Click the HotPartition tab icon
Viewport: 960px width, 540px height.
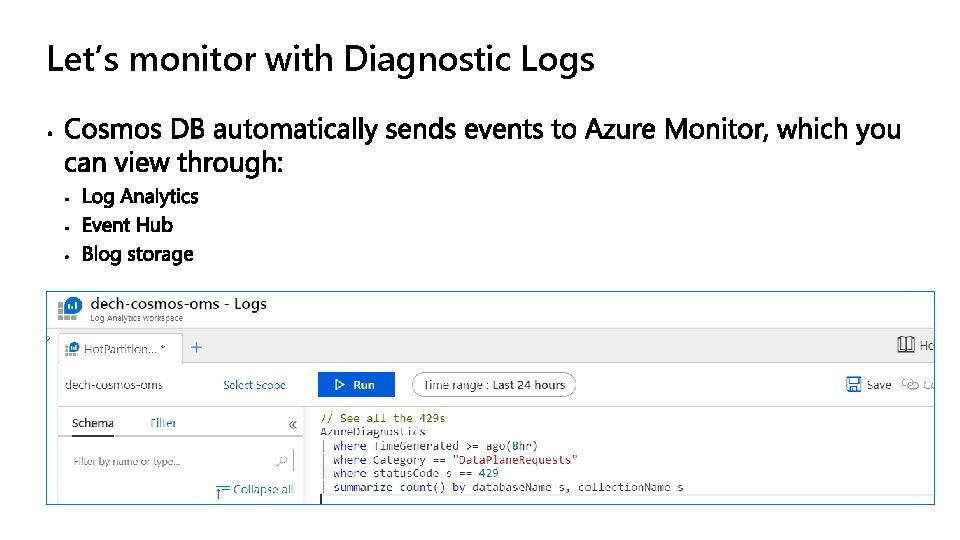pyautogui.click(x=72, y=349)
